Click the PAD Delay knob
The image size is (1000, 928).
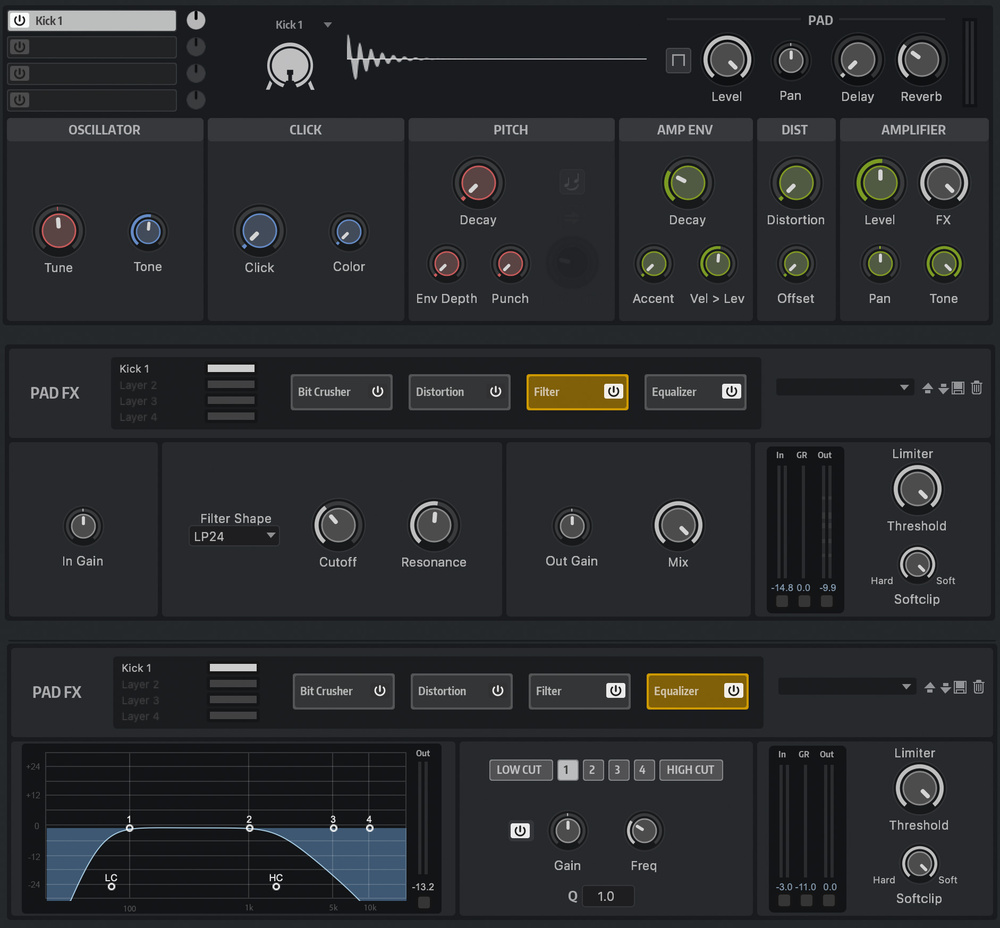click(857, 60)
